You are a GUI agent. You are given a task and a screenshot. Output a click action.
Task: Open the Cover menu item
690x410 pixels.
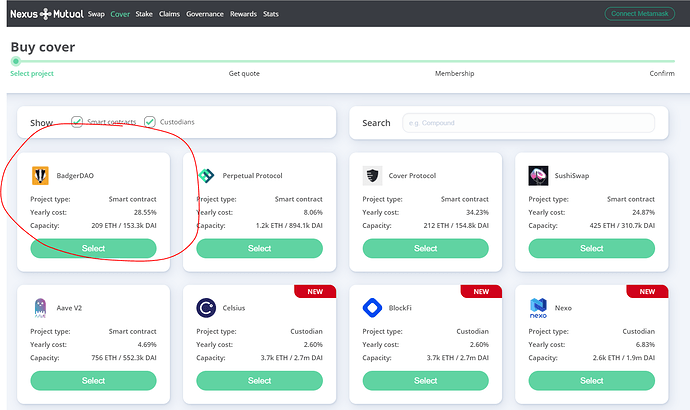pos(120,14)
